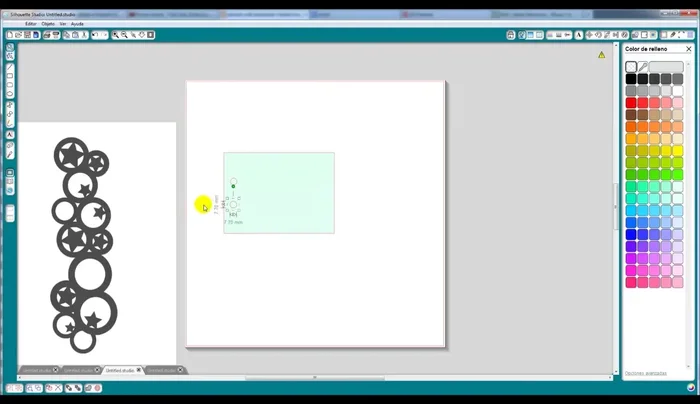
Task: Click the New document icon
Action: [11, 35]
